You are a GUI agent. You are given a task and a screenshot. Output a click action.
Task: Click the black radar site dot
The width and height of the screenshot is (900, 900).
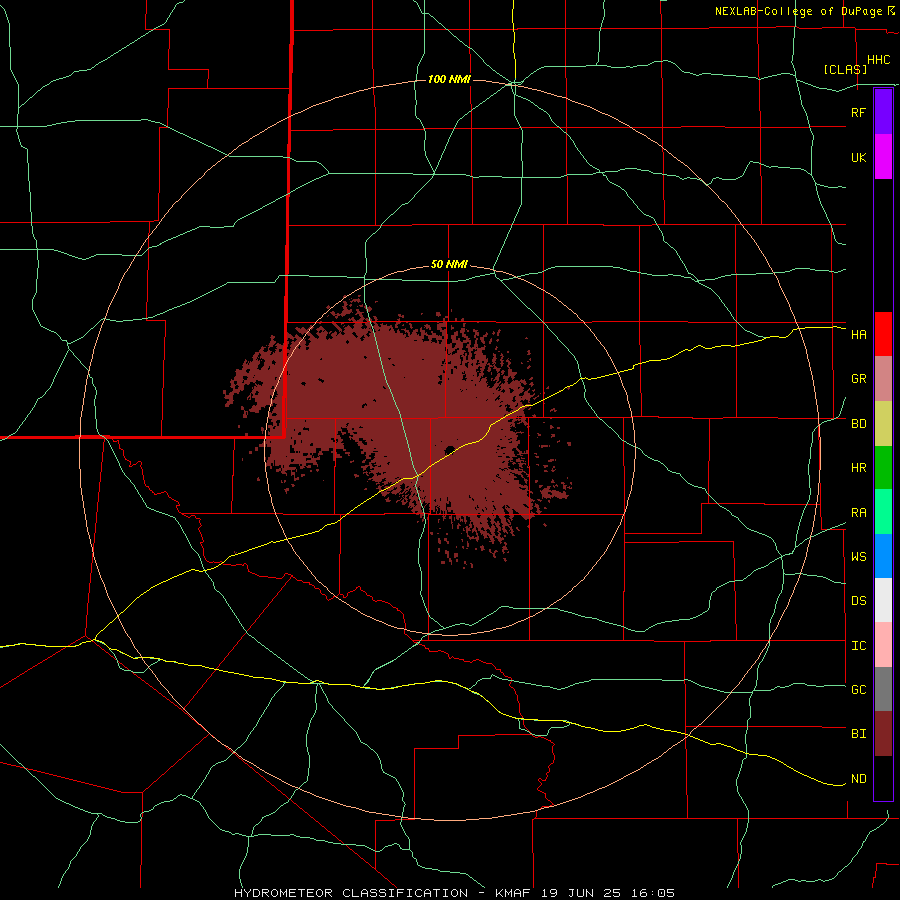coord(450,449)
